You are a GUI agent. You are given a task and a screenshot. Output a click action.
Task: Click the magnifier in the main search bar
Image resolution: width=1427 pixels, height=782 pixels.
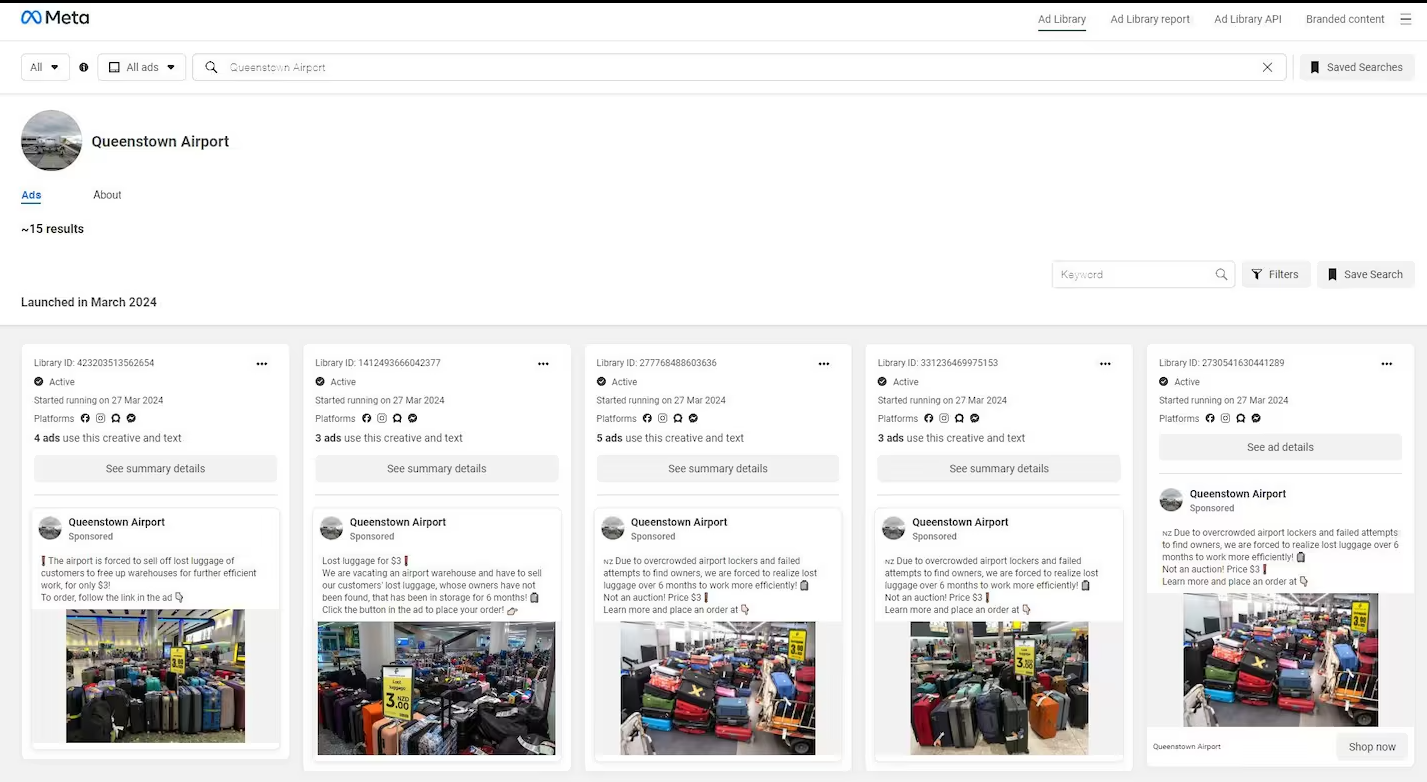point(211,67)
